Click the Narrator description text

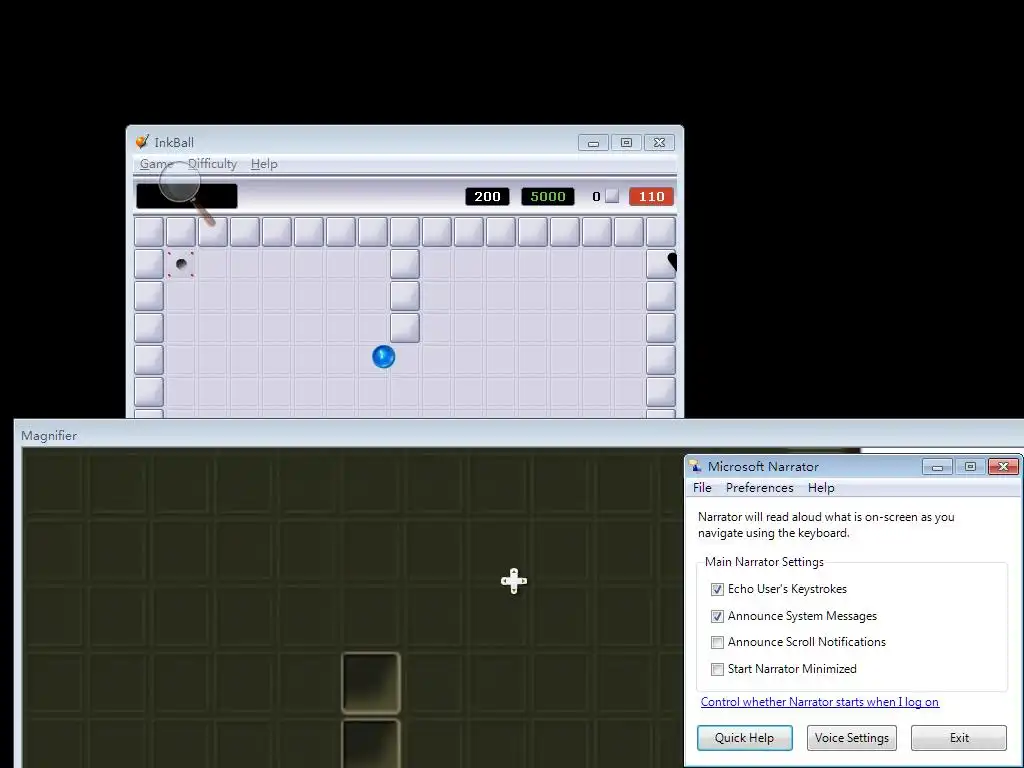tap(826, 525)
